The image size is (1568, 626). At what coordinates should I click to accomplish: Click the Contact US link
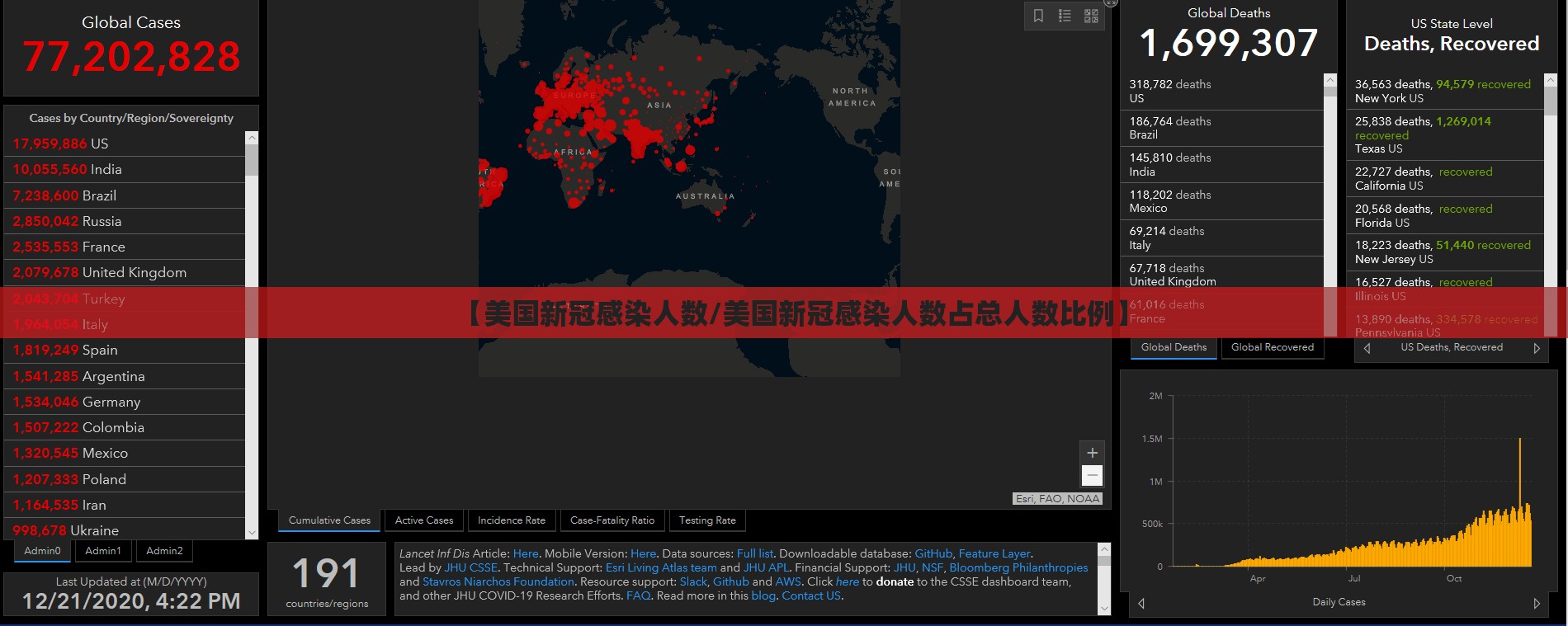[811, 595]
